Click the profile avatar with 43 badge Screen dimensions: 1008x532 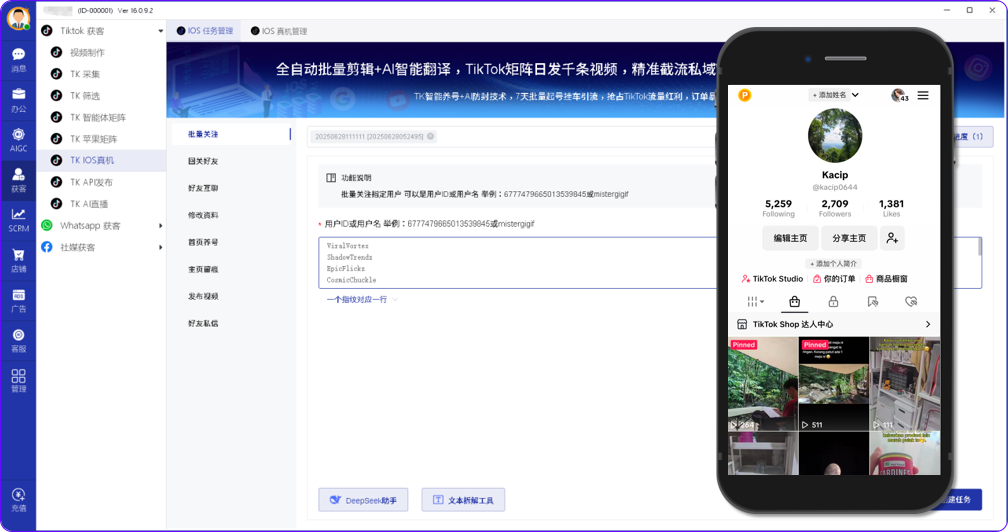(899, 95)
